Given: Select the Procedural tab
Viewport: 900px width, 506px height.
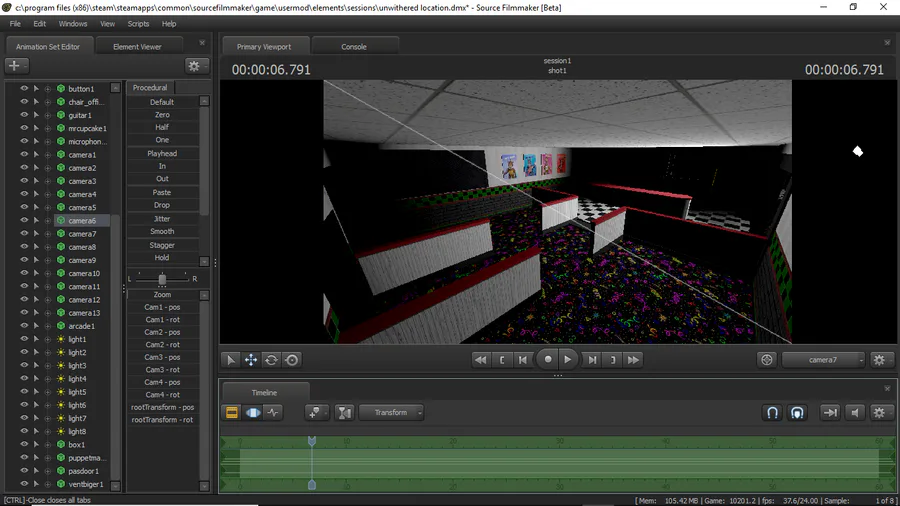Looking at the screenshot, I should [150, 88].
